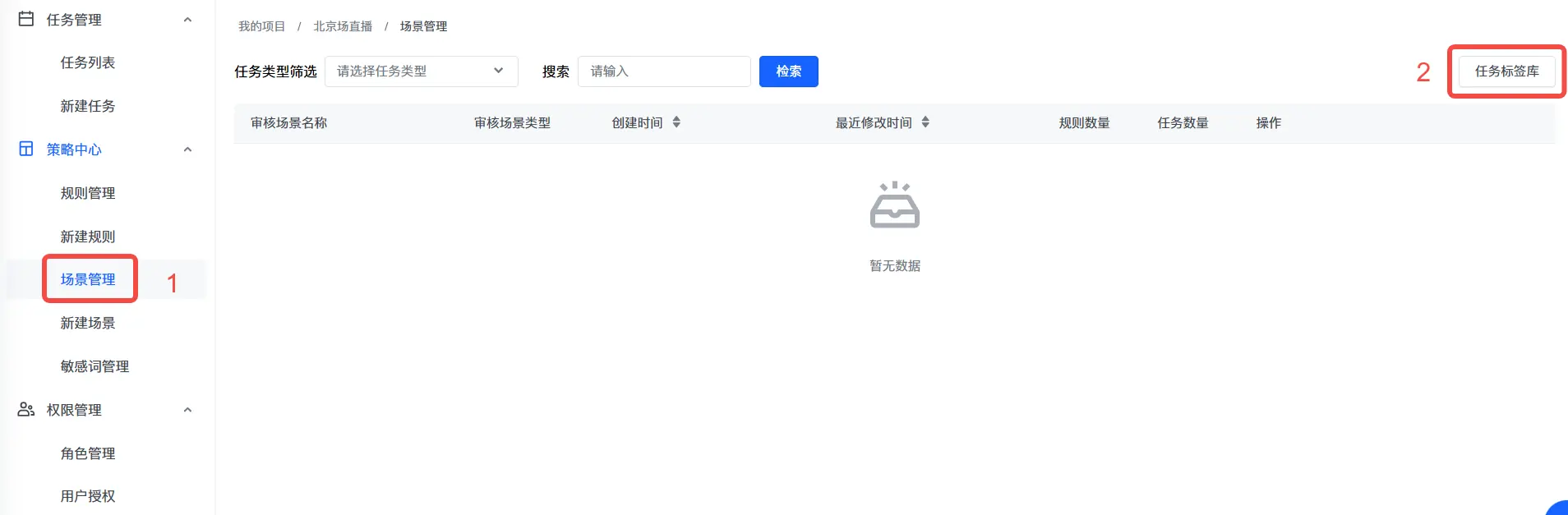The image size is (1568, 515).
Task: Open the 请选择任务类型 dropdown
Action: point(422,71)
